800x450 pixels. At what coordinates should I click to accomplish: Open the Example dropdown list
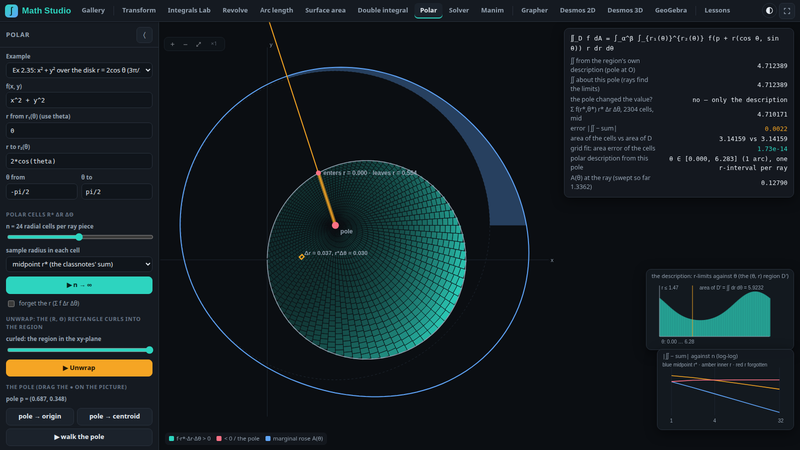tap(79, 70)
